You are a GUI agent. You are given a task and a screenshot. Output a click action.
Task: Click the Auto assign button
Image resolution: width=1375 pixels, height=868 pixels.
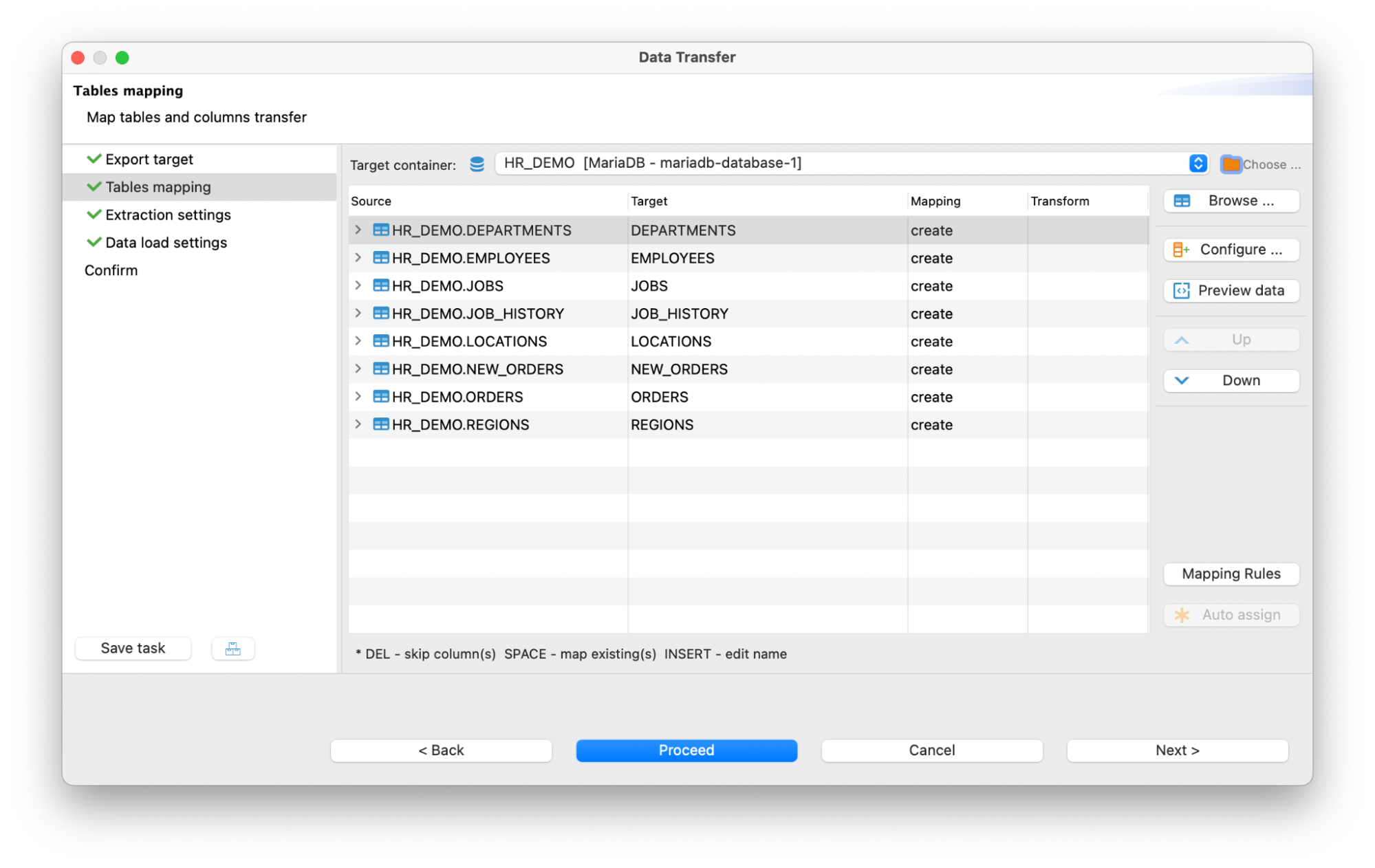point(1231,615)
